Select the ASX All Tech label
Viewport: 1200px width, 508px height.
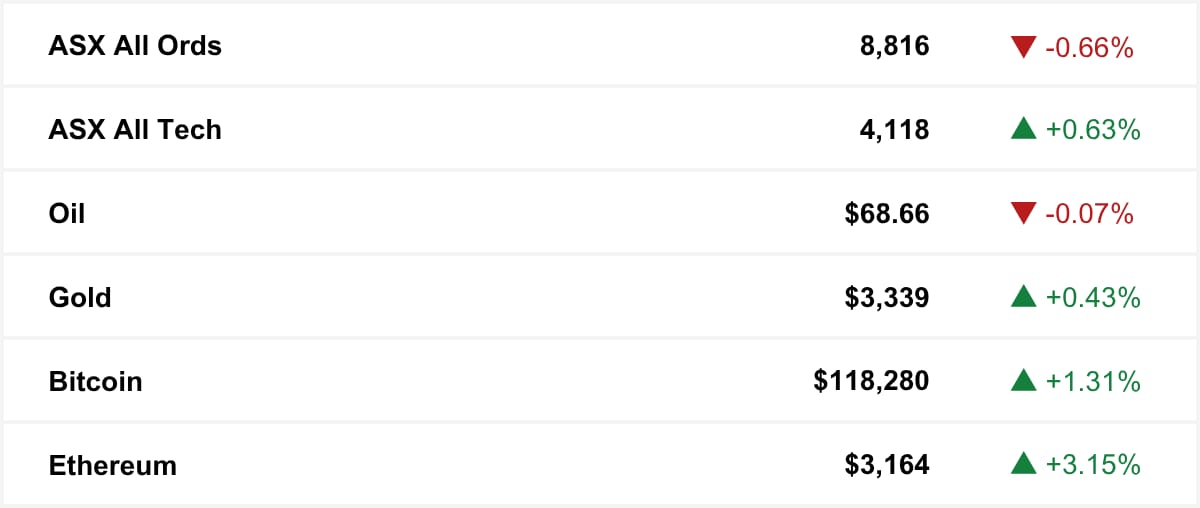tap(135, 130)
